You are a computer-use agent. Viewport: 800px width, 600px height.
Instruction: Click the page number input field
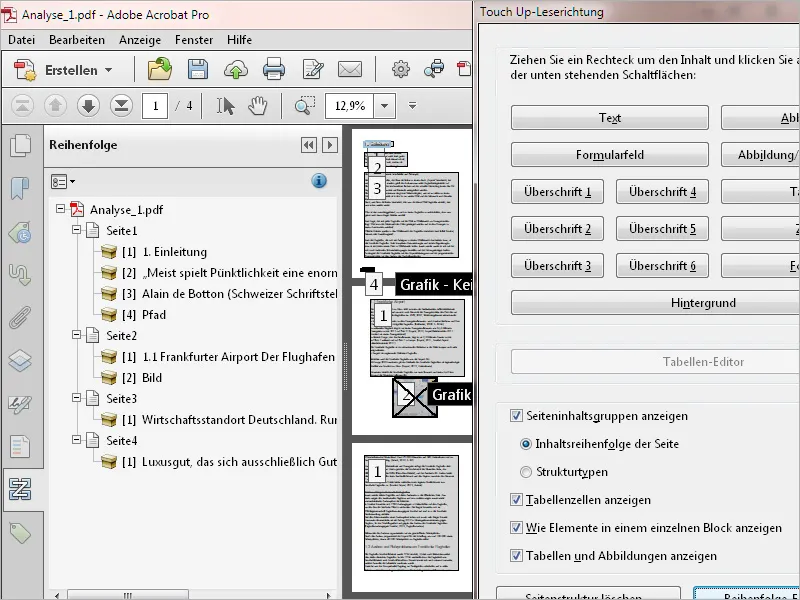(x=155, y=106)
